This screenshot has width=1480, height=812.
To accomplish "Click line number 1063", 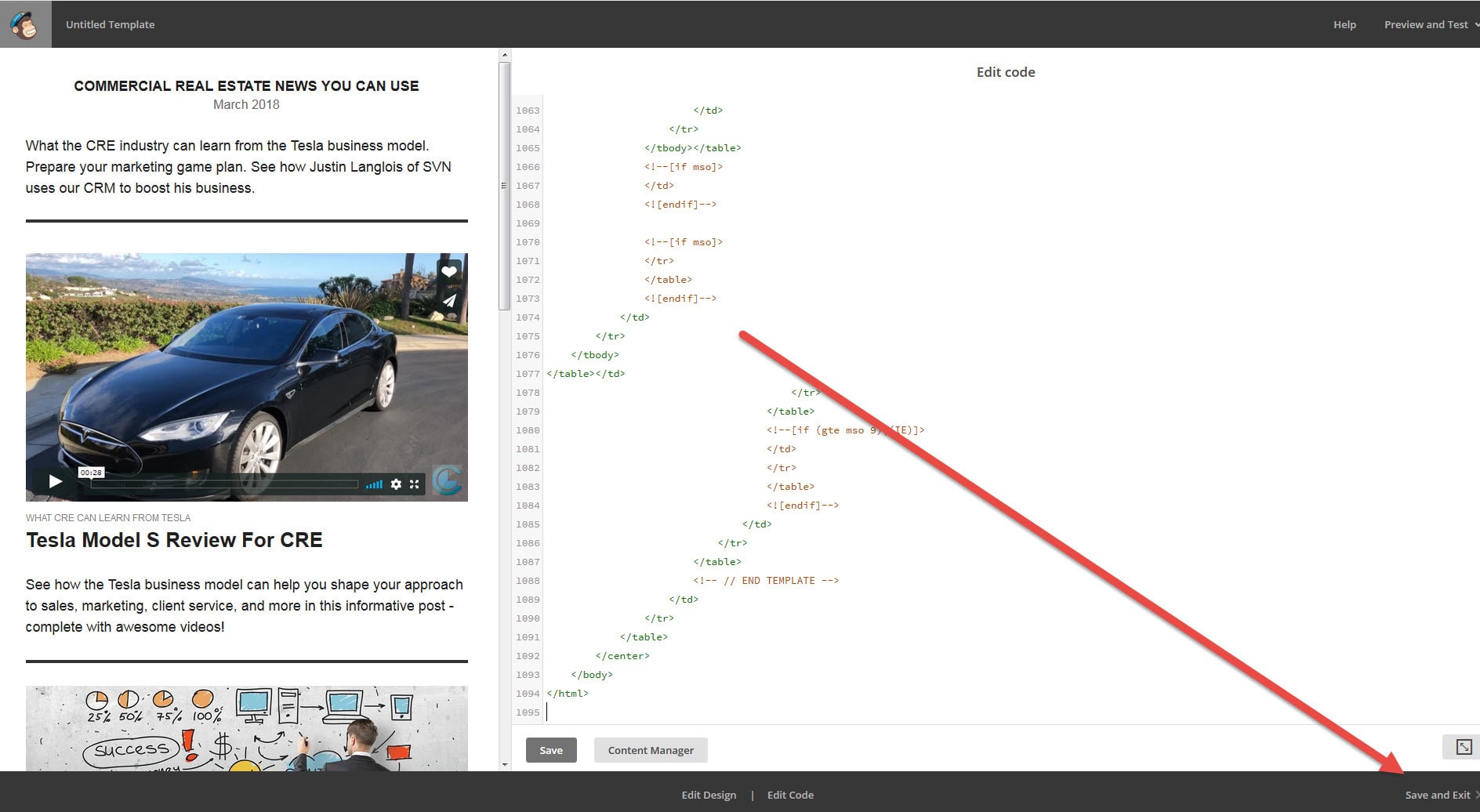I will click(x=528, y=111).
